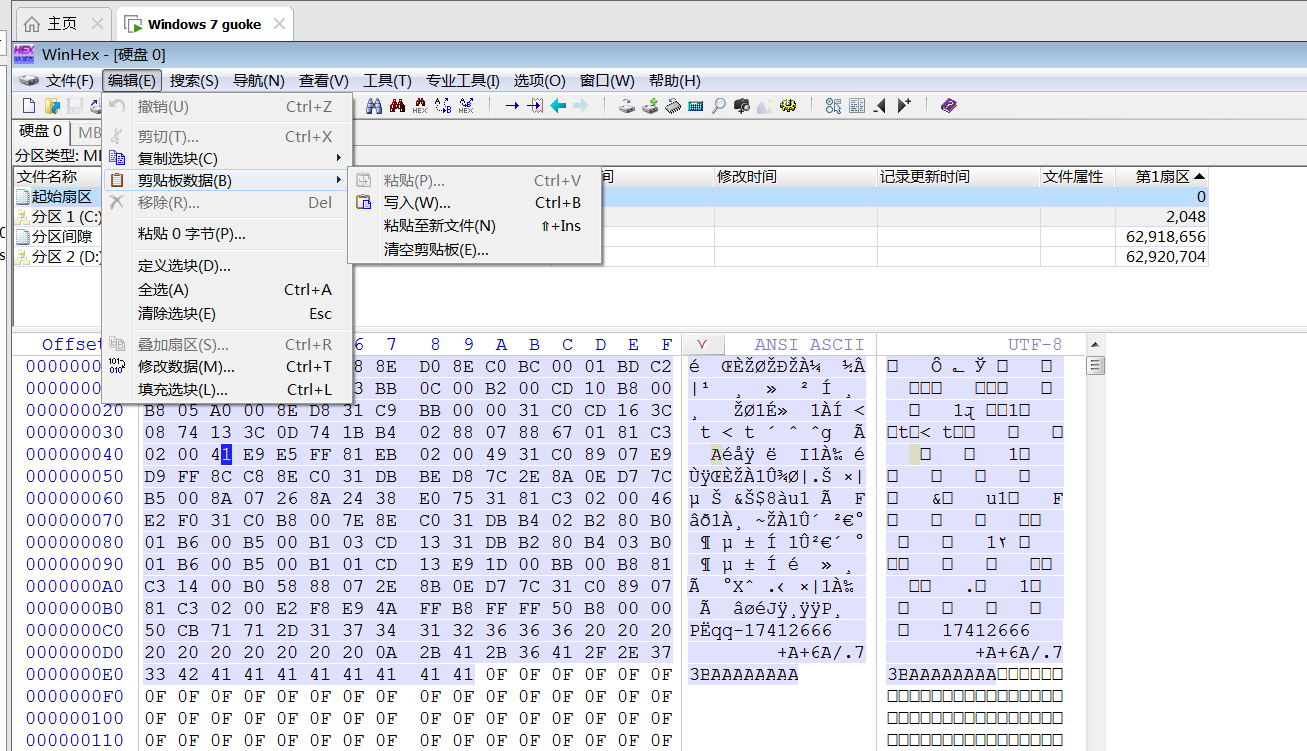Image resolution: width=1307 pixels, height=751 pixels.
Task: Select 清除选块(E) menu entry
Action: tap(227, 313)
